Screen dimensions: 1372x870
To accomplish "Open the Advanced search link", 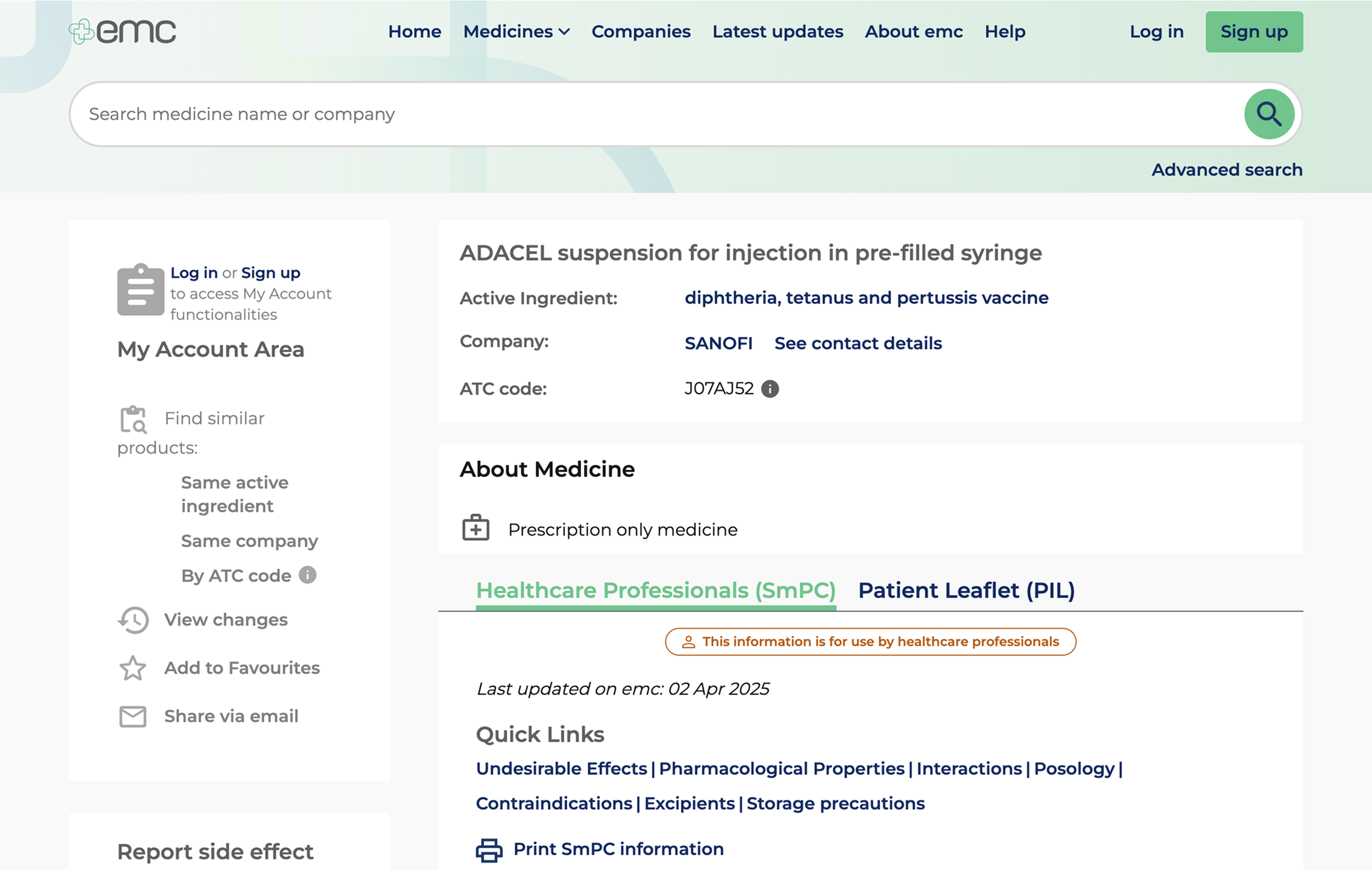I will coord(1227,170).
